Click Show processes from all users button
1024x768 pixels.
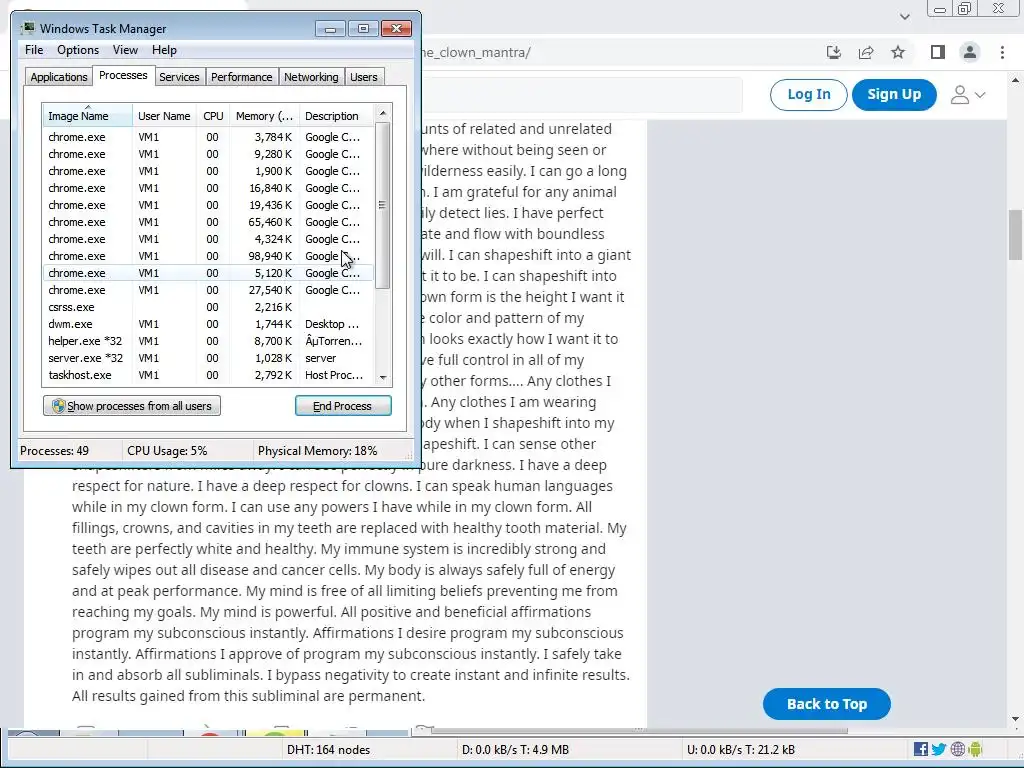click(x=132, y=406)
